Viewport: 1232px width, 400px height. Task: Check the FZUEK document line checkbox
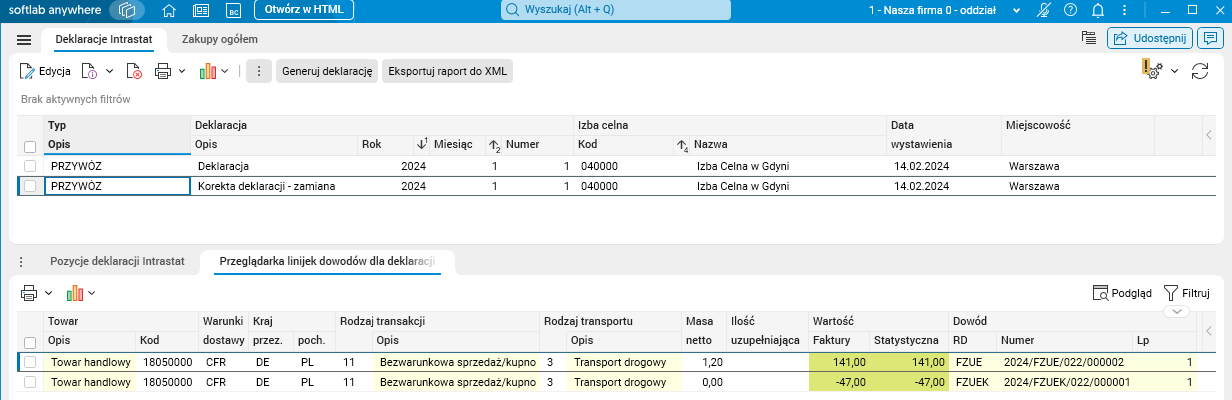coord(30,381)
